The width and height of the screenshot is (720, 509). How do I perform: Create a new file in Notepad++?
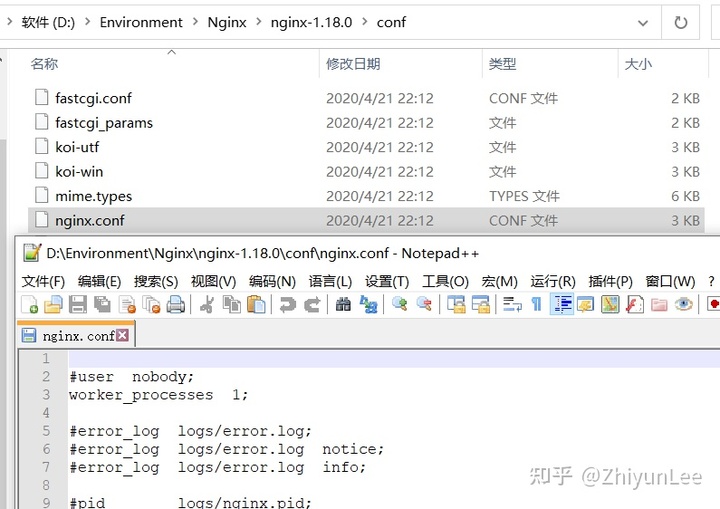point(30,305)
